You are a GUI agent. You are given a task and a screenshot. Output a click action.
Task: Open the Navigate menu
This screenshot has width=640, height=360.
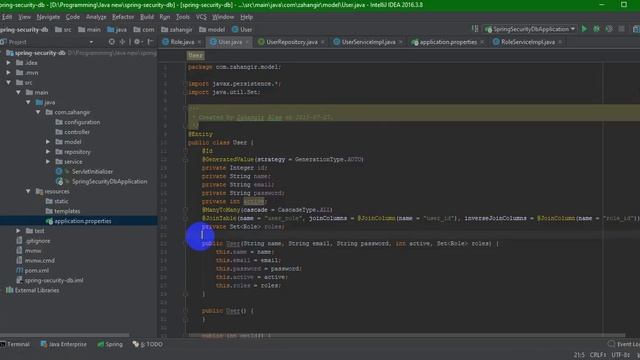point(48,17)
